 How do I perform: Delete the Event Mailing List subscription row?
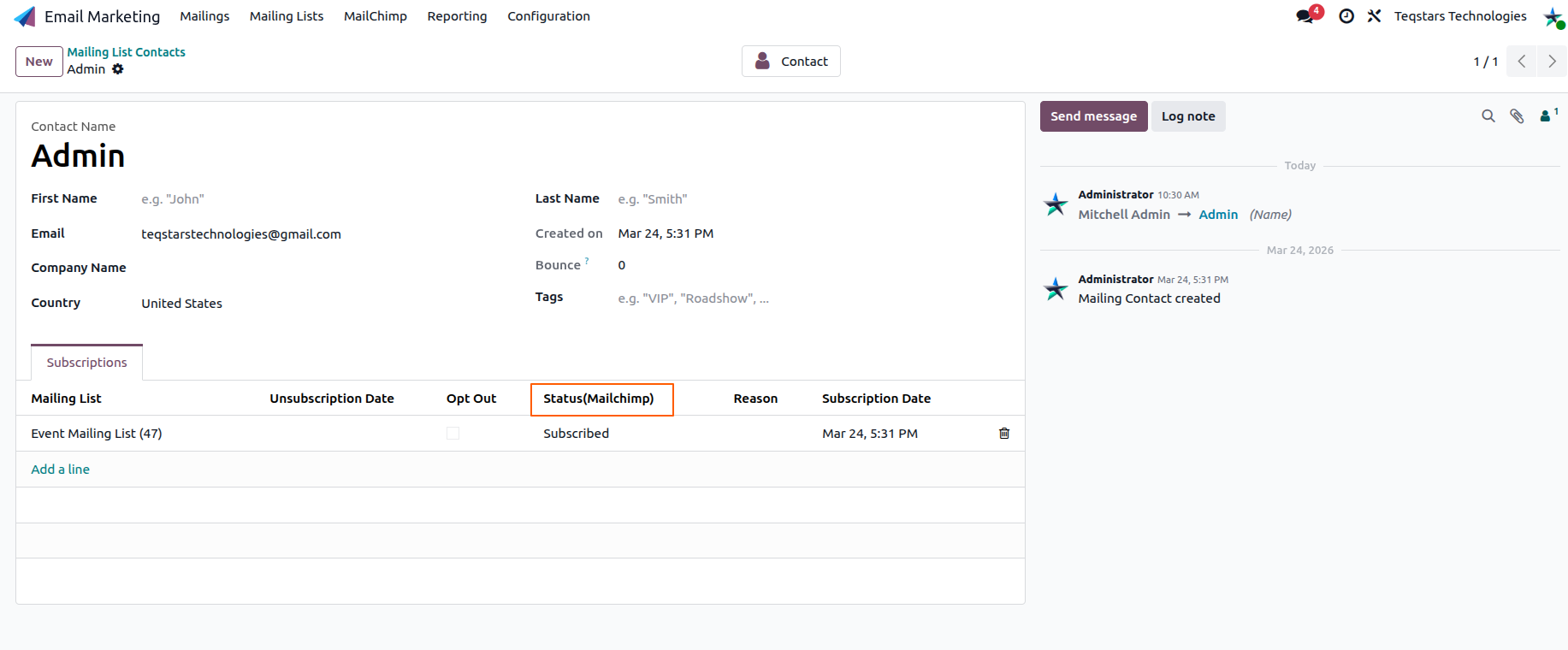1004,434
